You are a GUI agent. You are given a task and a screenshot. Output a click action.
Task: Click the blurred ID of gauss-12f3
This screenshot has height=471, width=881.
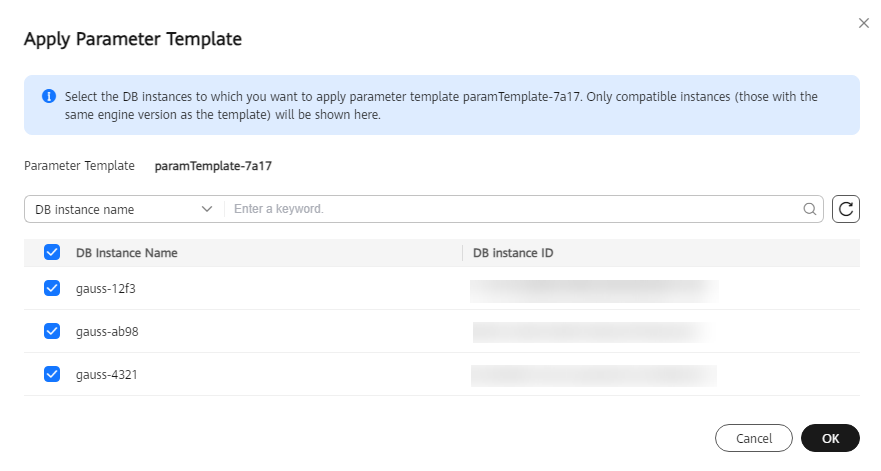click(x=594, y=291)
